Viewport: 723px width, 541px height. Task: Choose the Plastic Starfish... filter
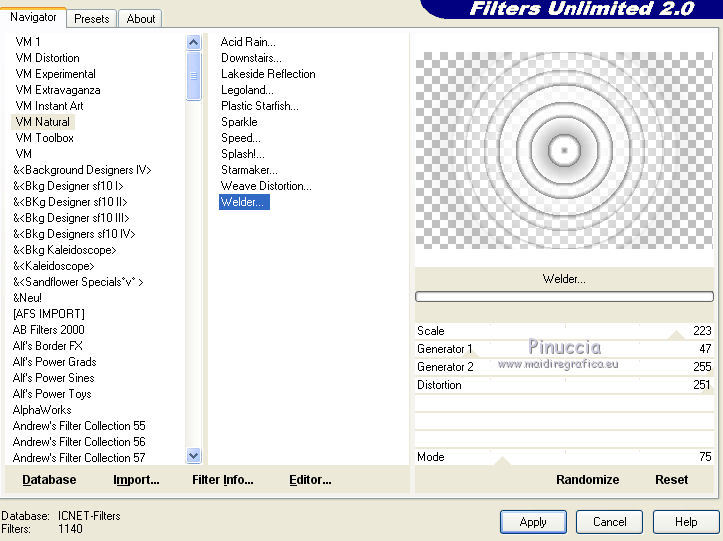260,106
